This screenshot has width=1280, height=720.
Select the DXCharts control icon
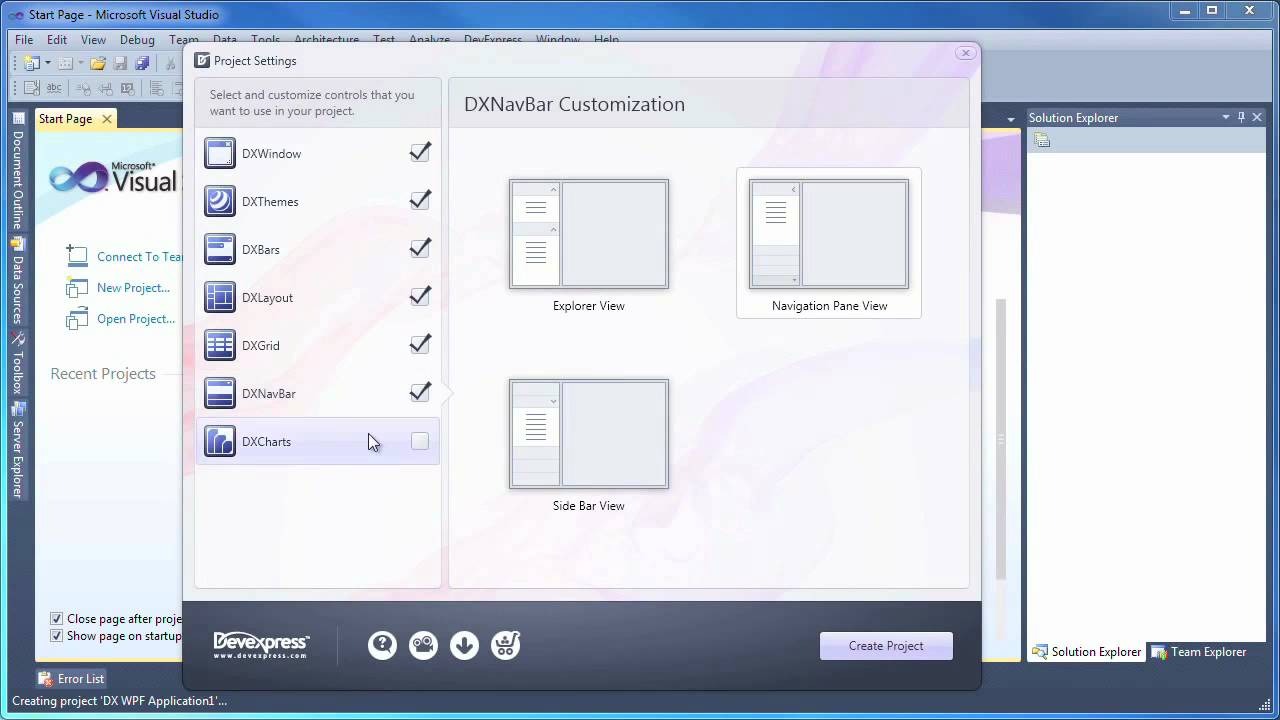[220, 441]
